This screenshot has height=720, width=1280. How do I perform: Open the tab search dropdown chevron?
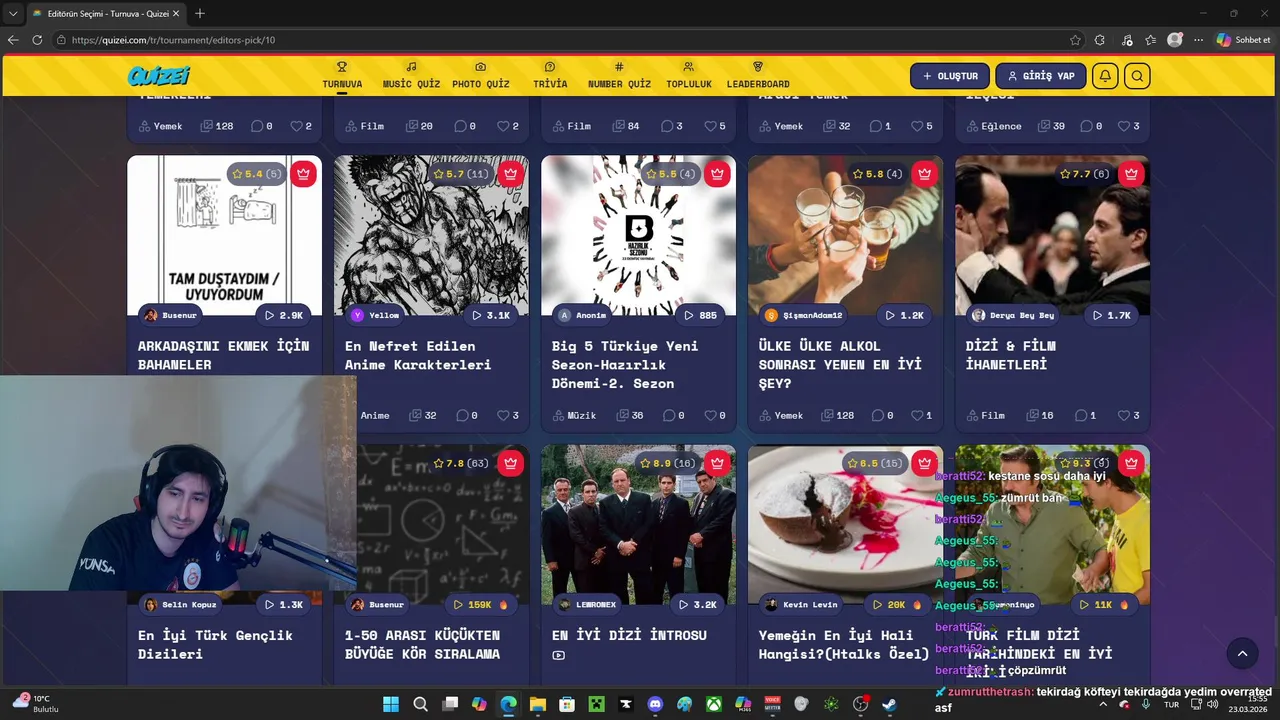tap(12, 14)
